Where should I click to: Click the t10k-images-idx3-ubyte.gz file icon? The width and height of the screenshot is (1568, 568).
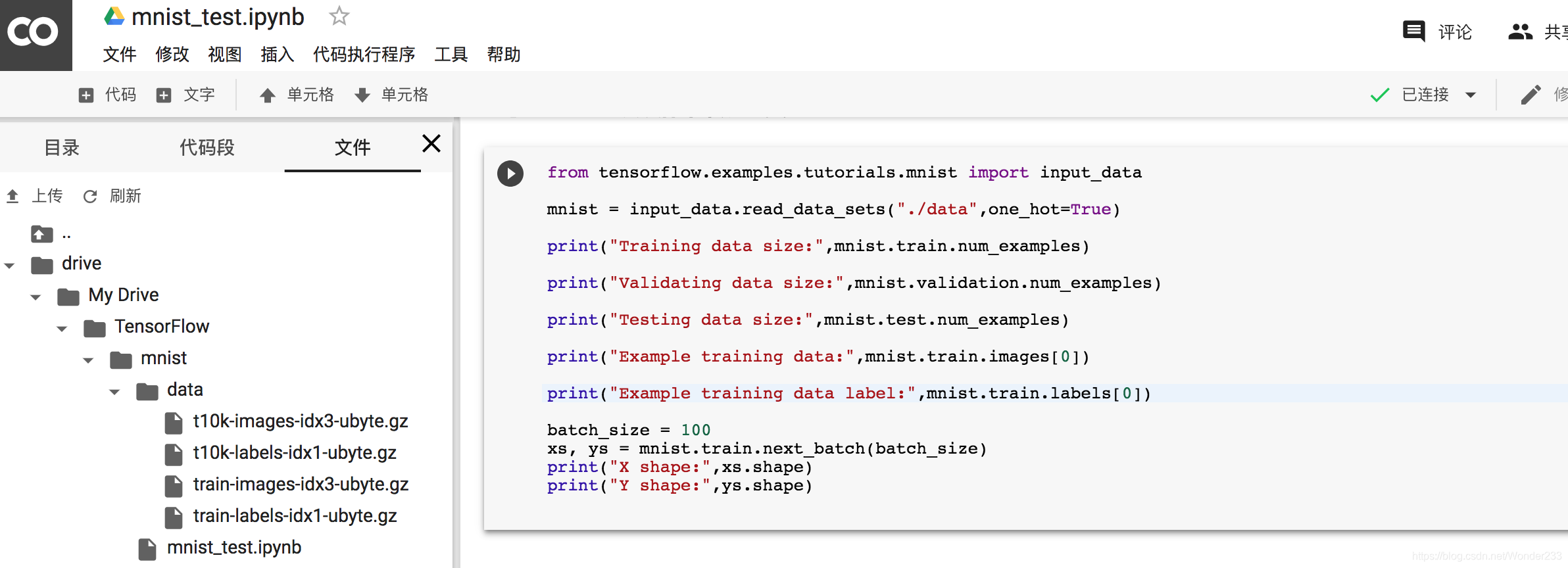pyautogui.click(x=174, y=423)
